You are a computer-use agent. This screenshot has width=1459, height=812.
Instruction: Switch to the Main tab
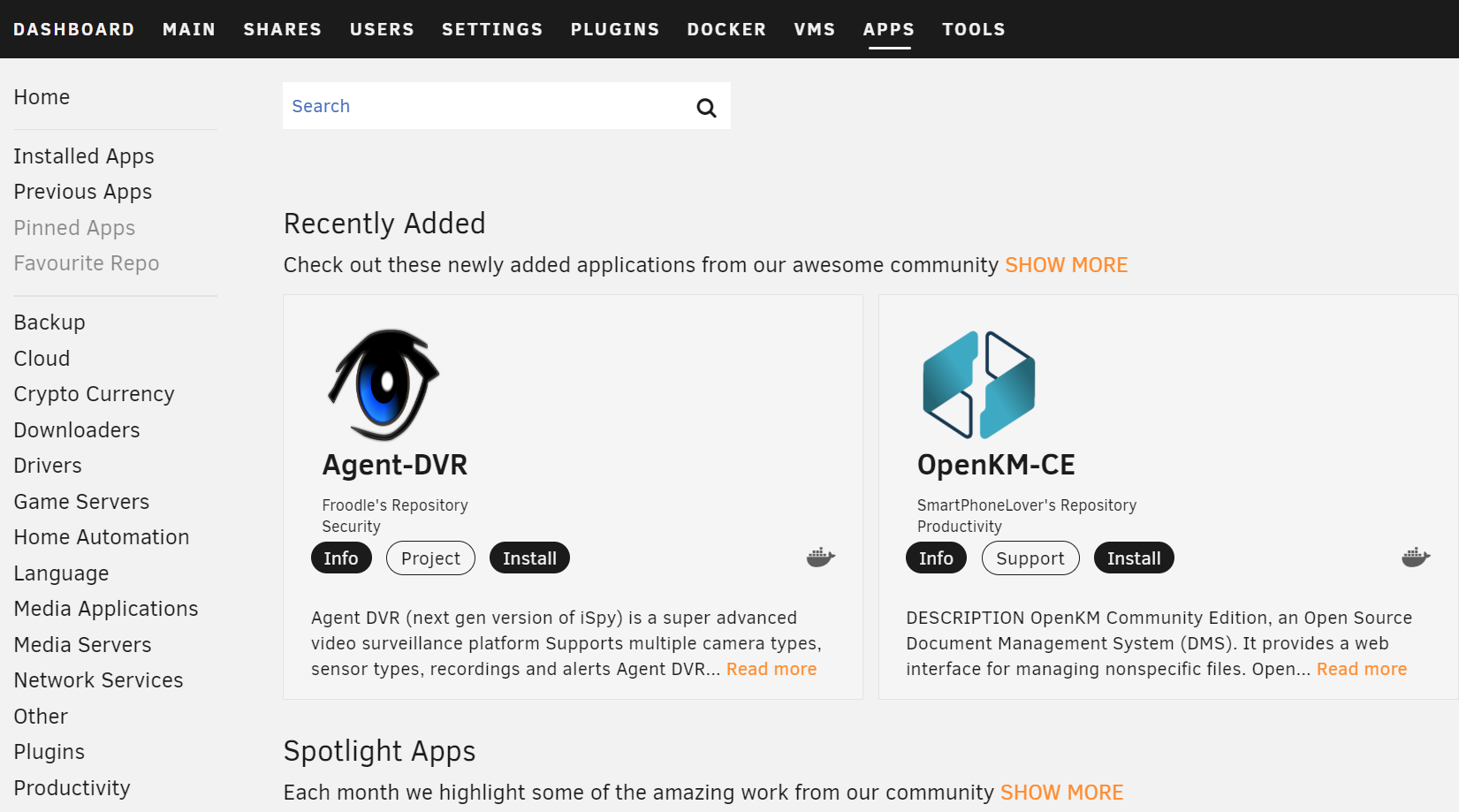click(189, 29)
